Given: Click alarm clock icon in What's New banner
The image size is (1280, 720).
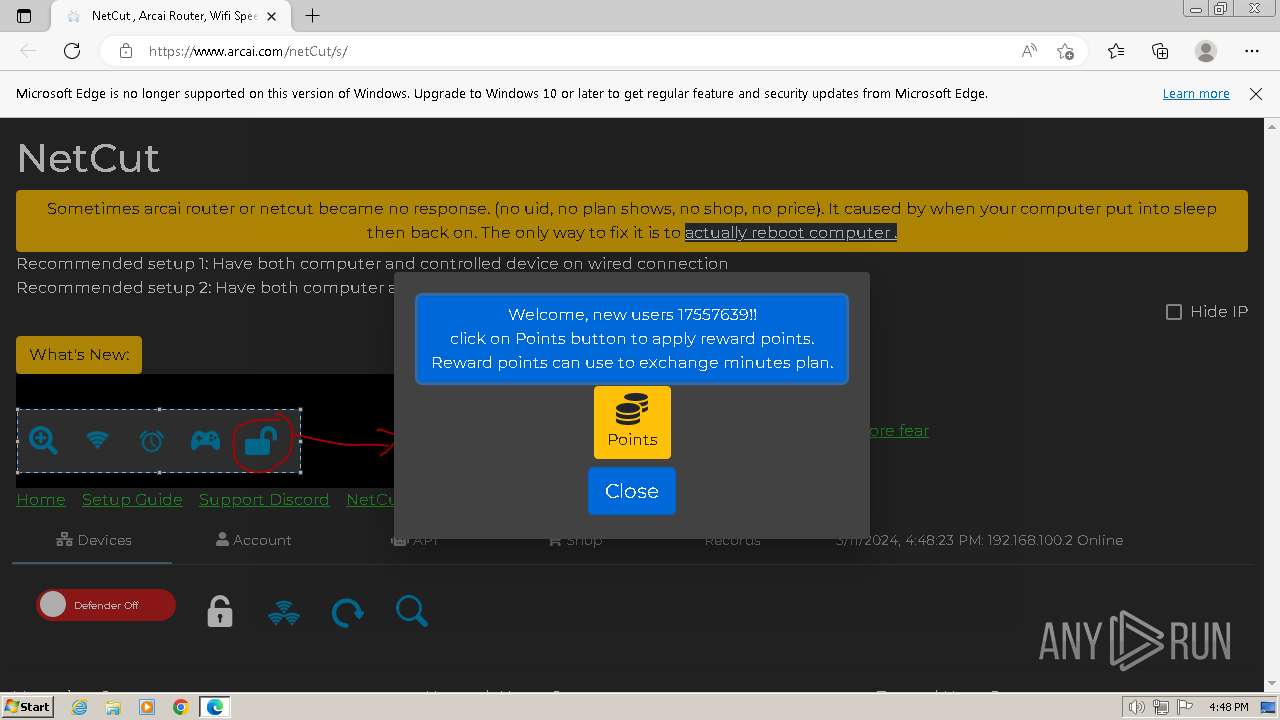Looking at the screenshot, I should 151,440.
